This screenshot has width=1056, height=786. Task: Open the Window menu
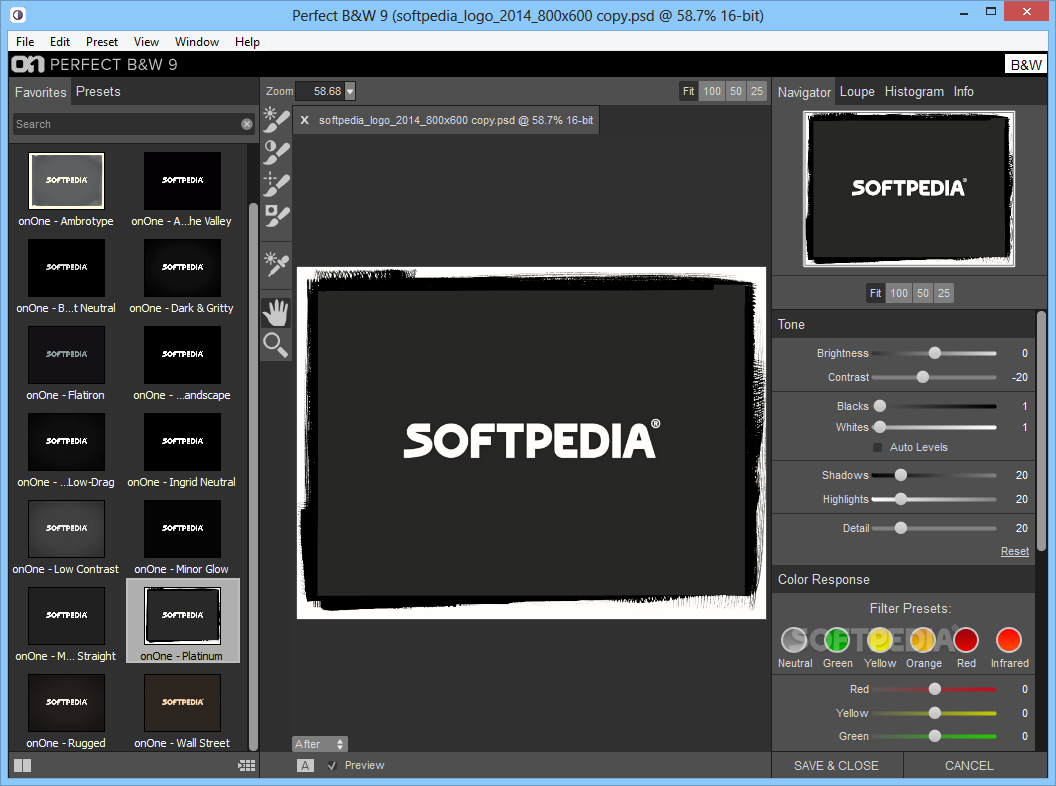coord(197,42)
